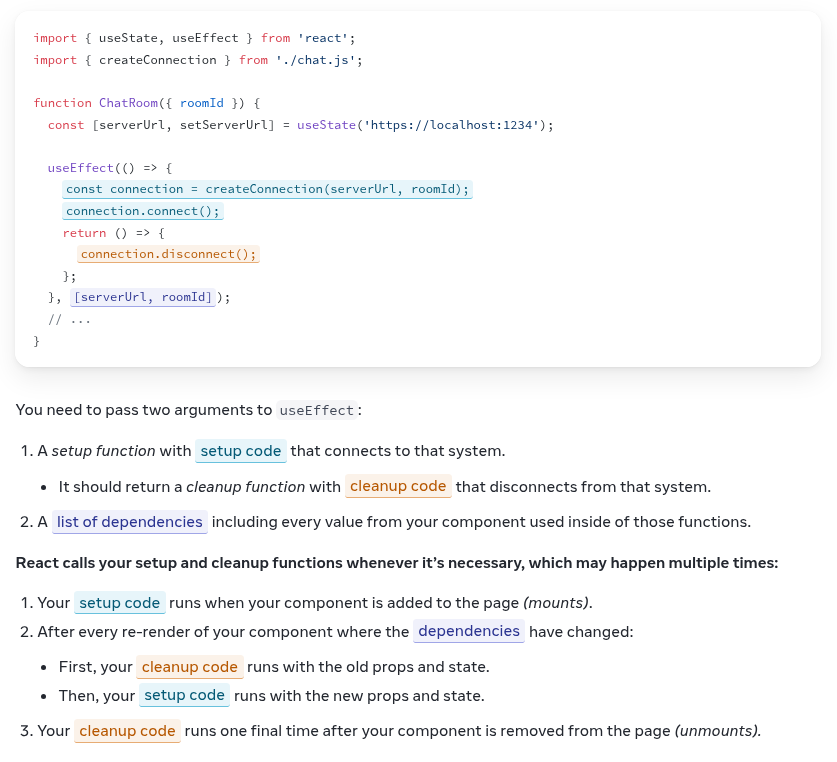Click the './chat.js' import path string

(318, 60)
